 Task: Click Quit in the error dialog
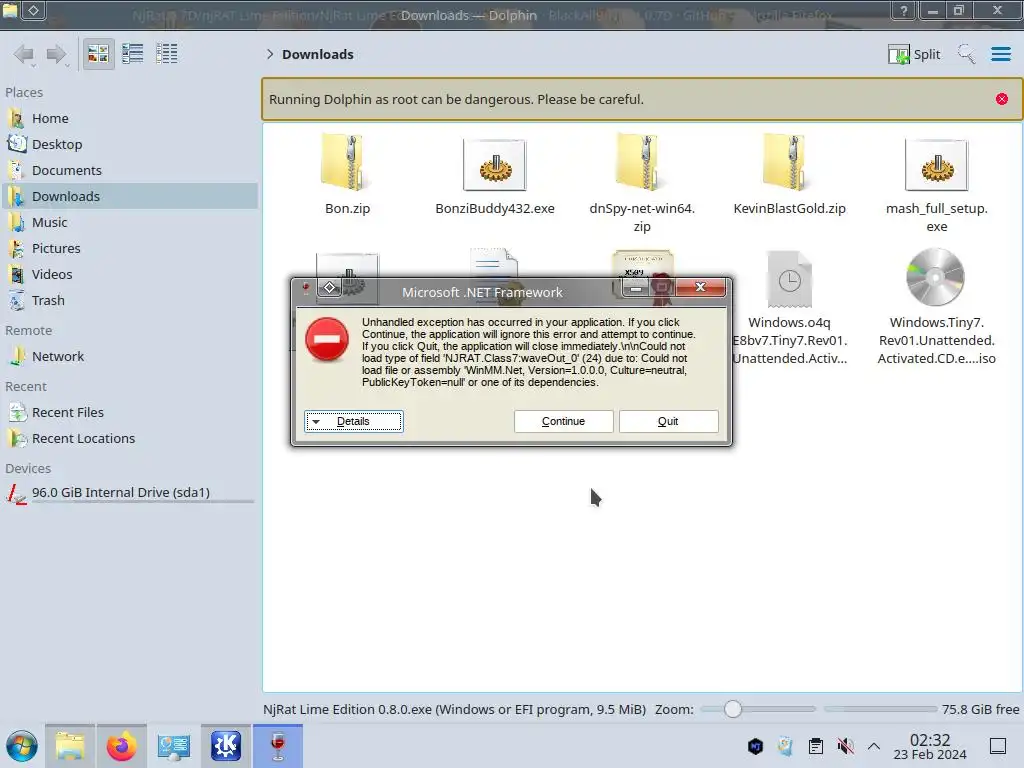click(668, 421)
